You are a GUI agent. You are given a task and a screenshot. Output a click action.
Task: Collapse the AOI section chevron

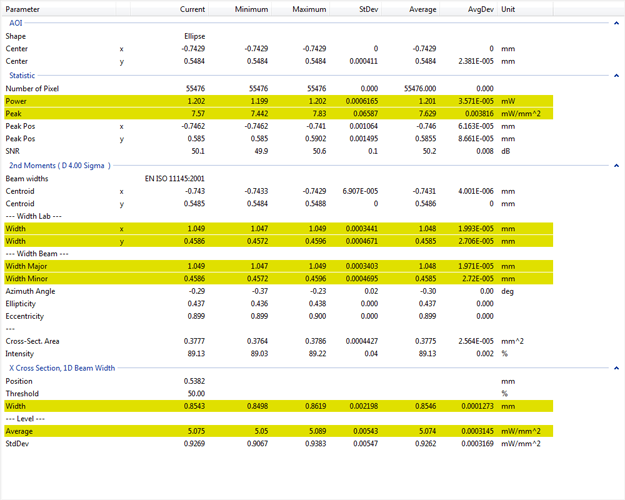click(616, 23)
